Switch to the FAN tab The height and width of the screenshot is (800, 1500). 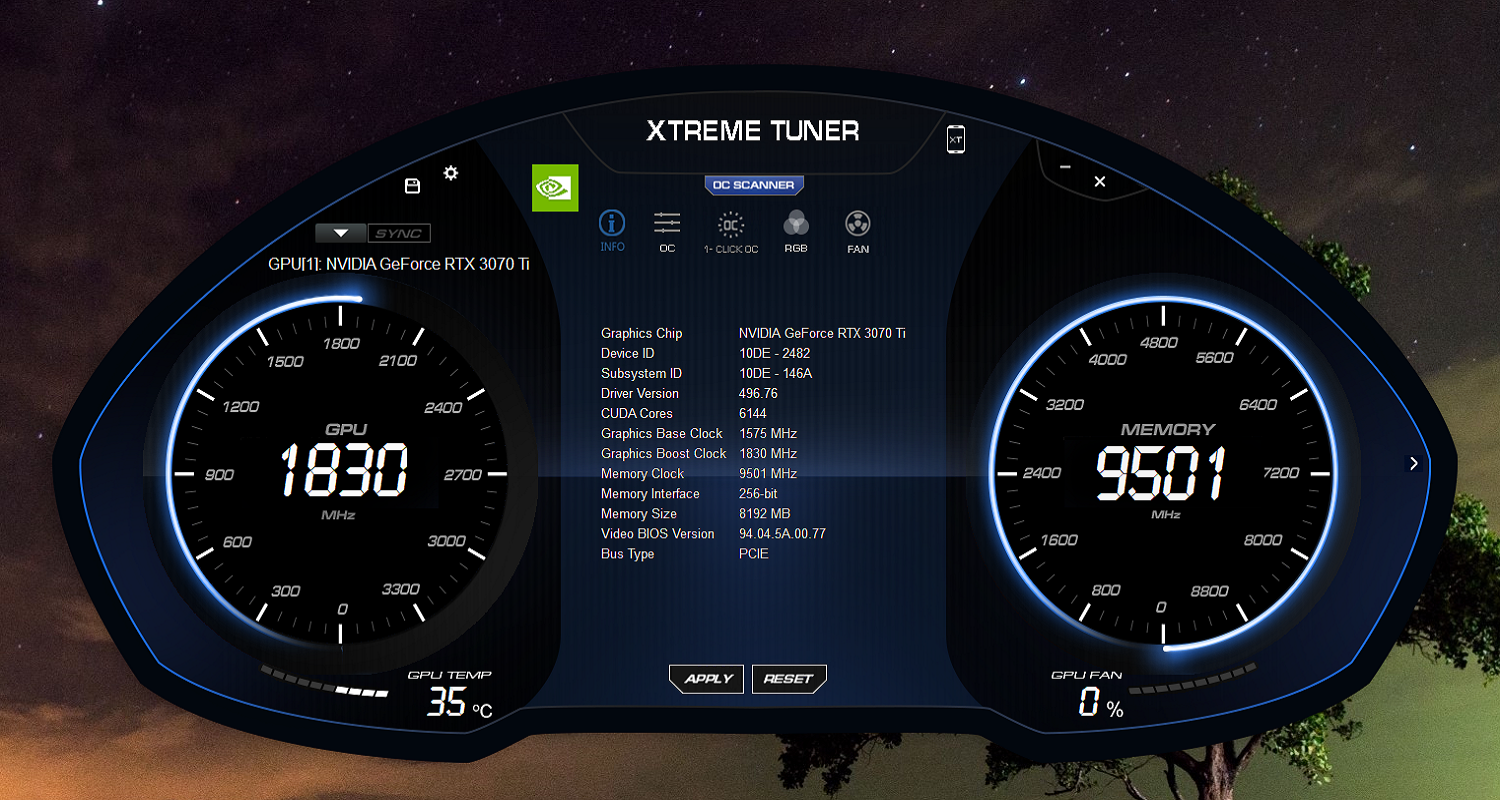858,224
